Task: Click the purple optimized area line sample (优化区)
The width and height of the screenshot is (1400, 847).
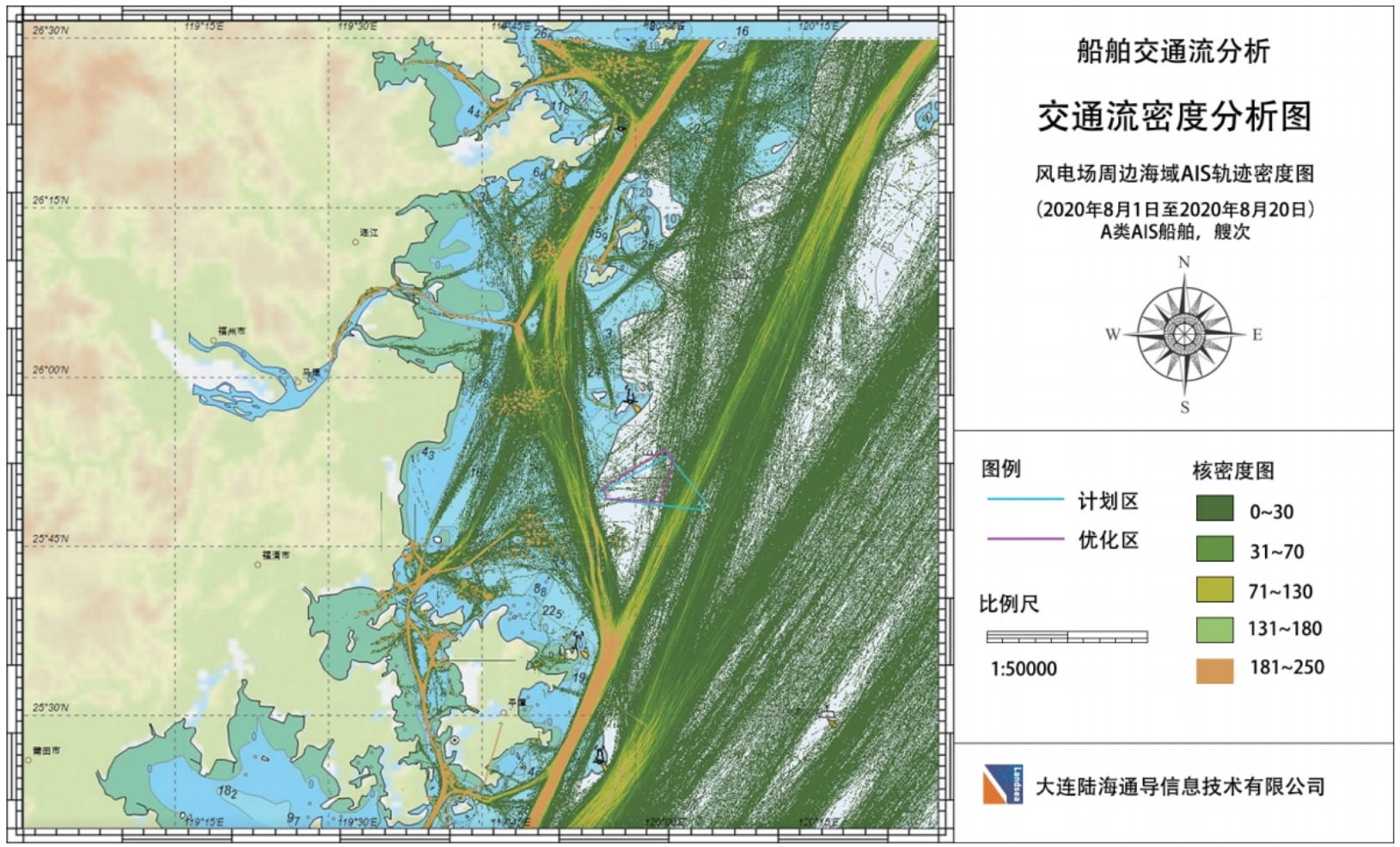Action: [1025, 539]
